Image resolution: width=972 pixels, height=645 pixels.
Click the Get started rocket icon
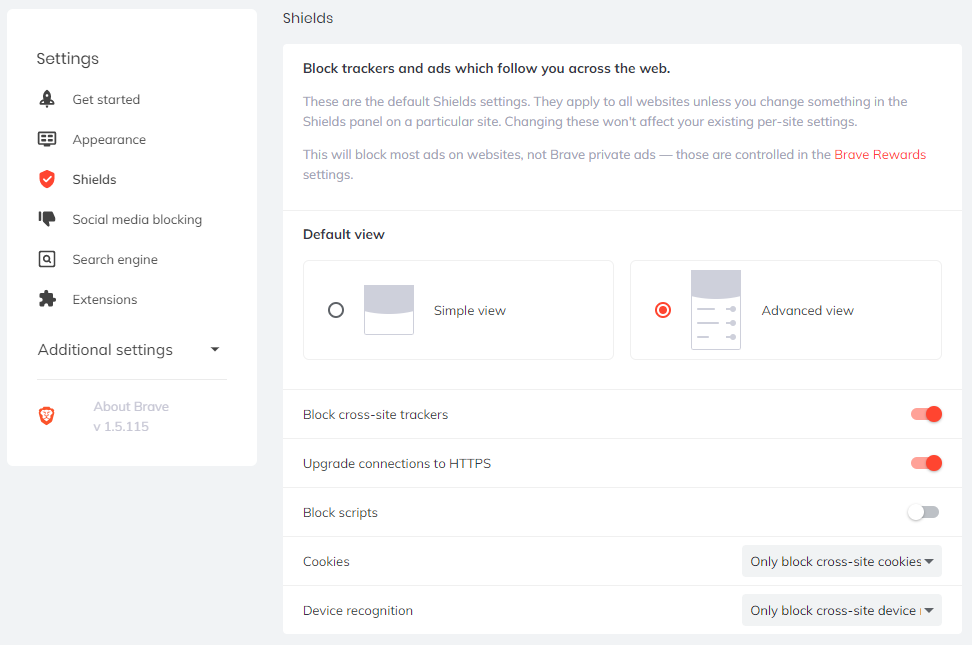[47, 99]
